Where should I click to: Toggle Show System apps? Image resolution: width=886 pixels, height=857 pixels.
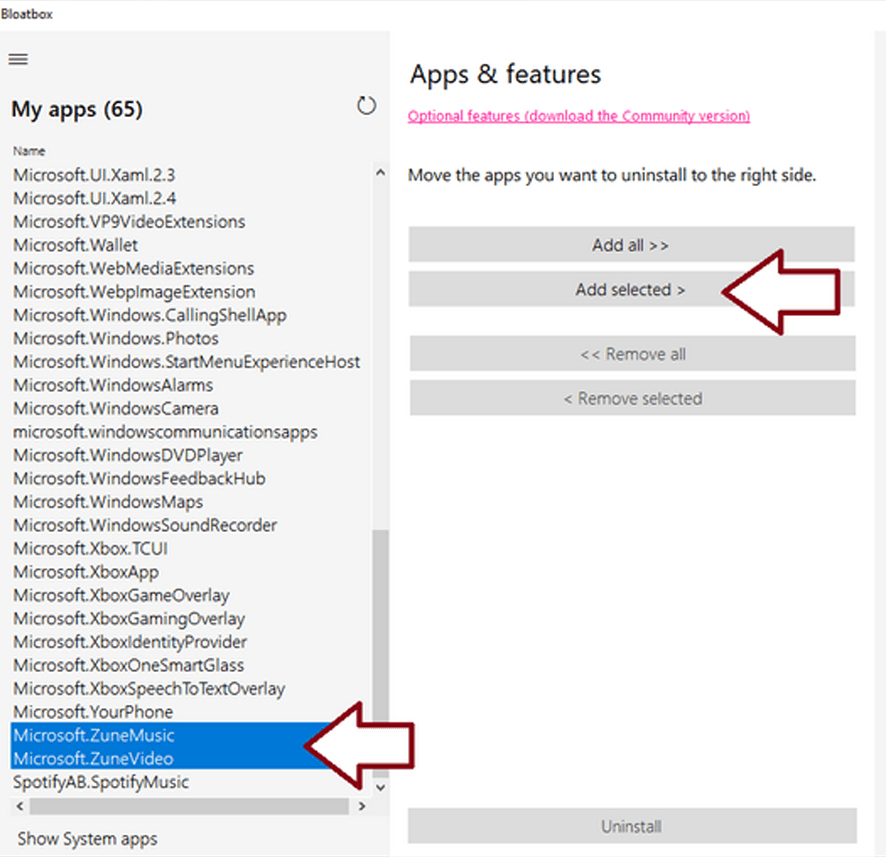coord(88,839)
